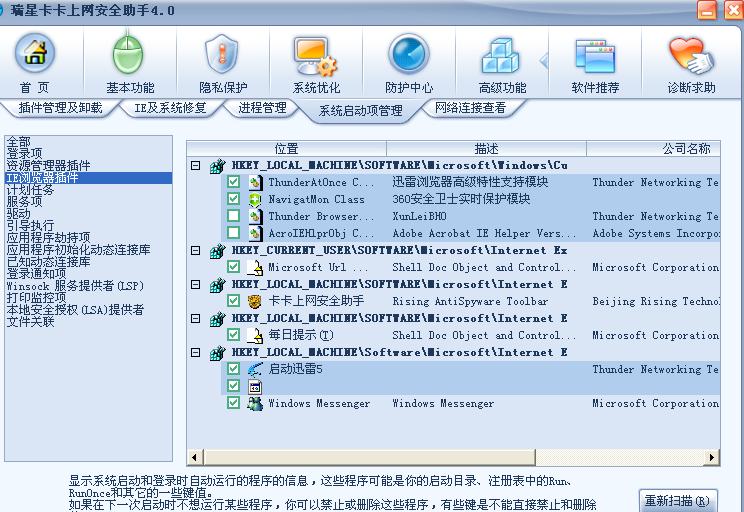The height and width of the screenshot is (512, 744).
Task: Click the horizontal scrollbar thumb
Action: point(369,457)
